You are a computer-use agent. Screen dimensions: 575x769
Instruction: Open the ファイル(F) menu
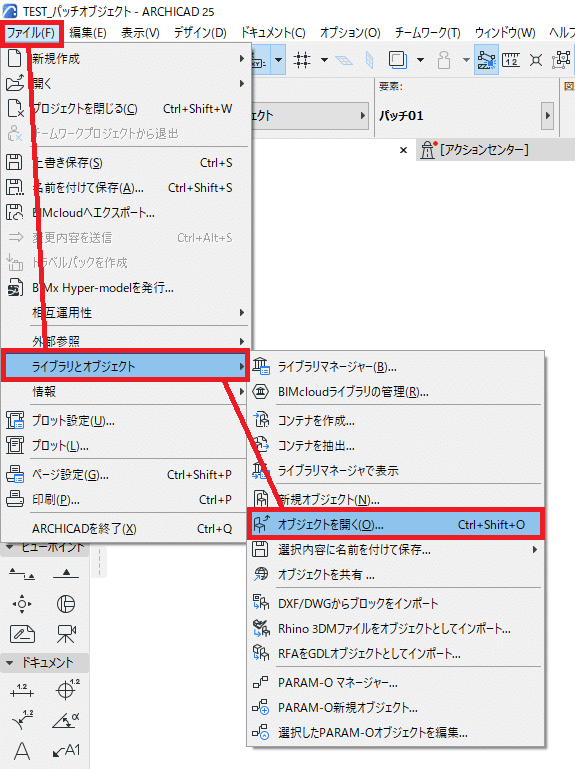pyautogui.click(x=31, y=33)
